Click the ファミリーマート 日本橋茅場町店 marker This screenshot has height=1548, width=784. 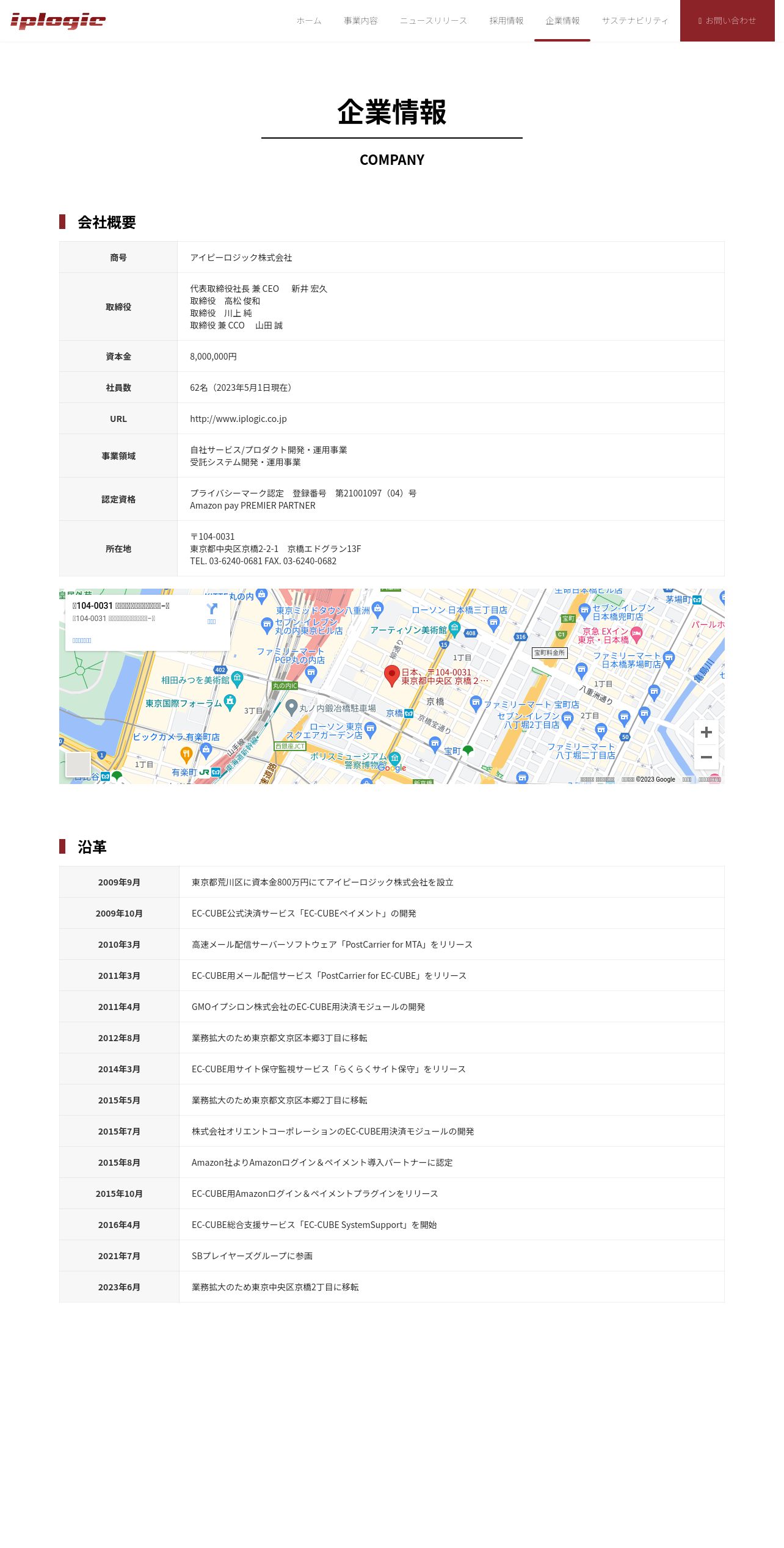click(669, 659)
